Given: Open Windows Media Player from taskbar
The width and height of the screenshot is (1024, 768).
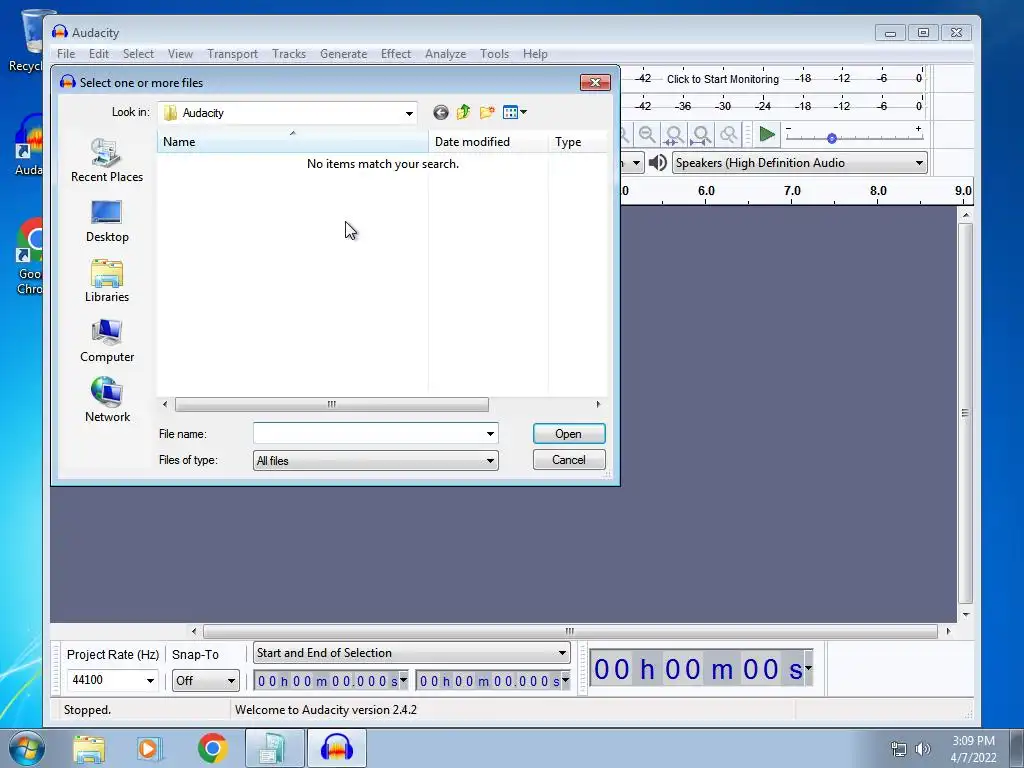Looking at the screenshot, I should tap(150, 748).
